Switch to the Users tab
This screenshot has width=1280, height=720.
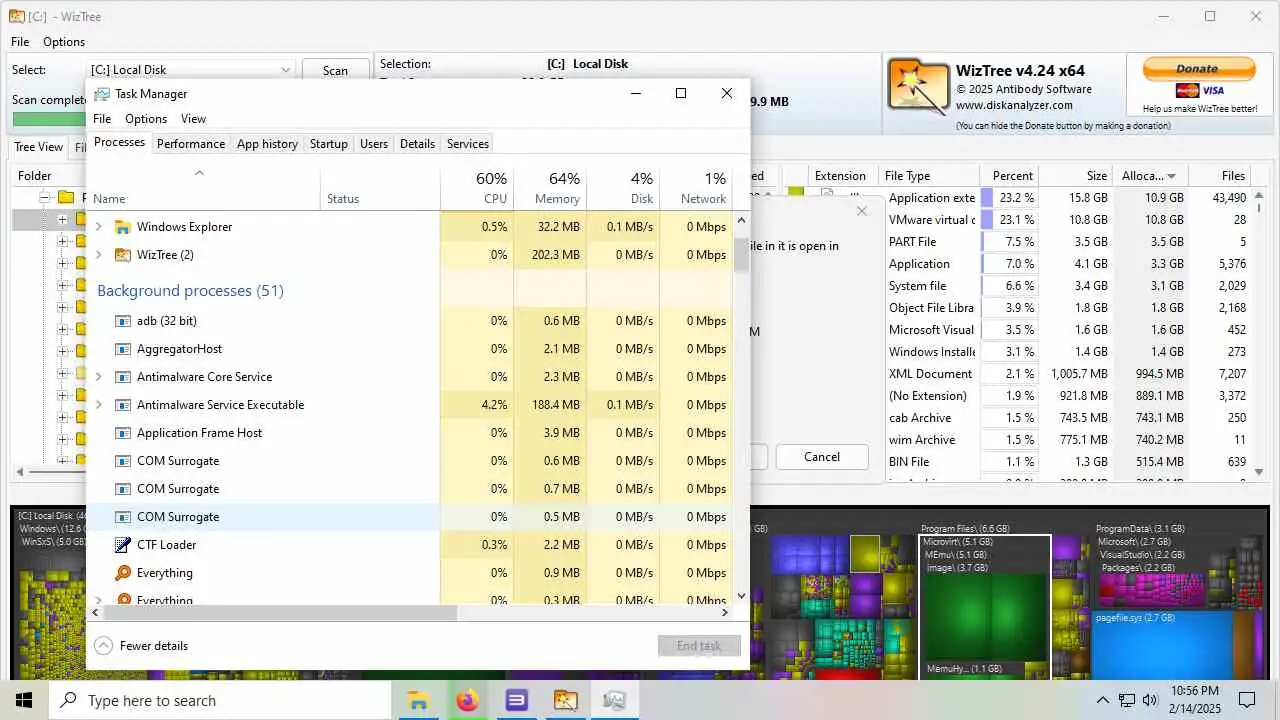(374, 144)
